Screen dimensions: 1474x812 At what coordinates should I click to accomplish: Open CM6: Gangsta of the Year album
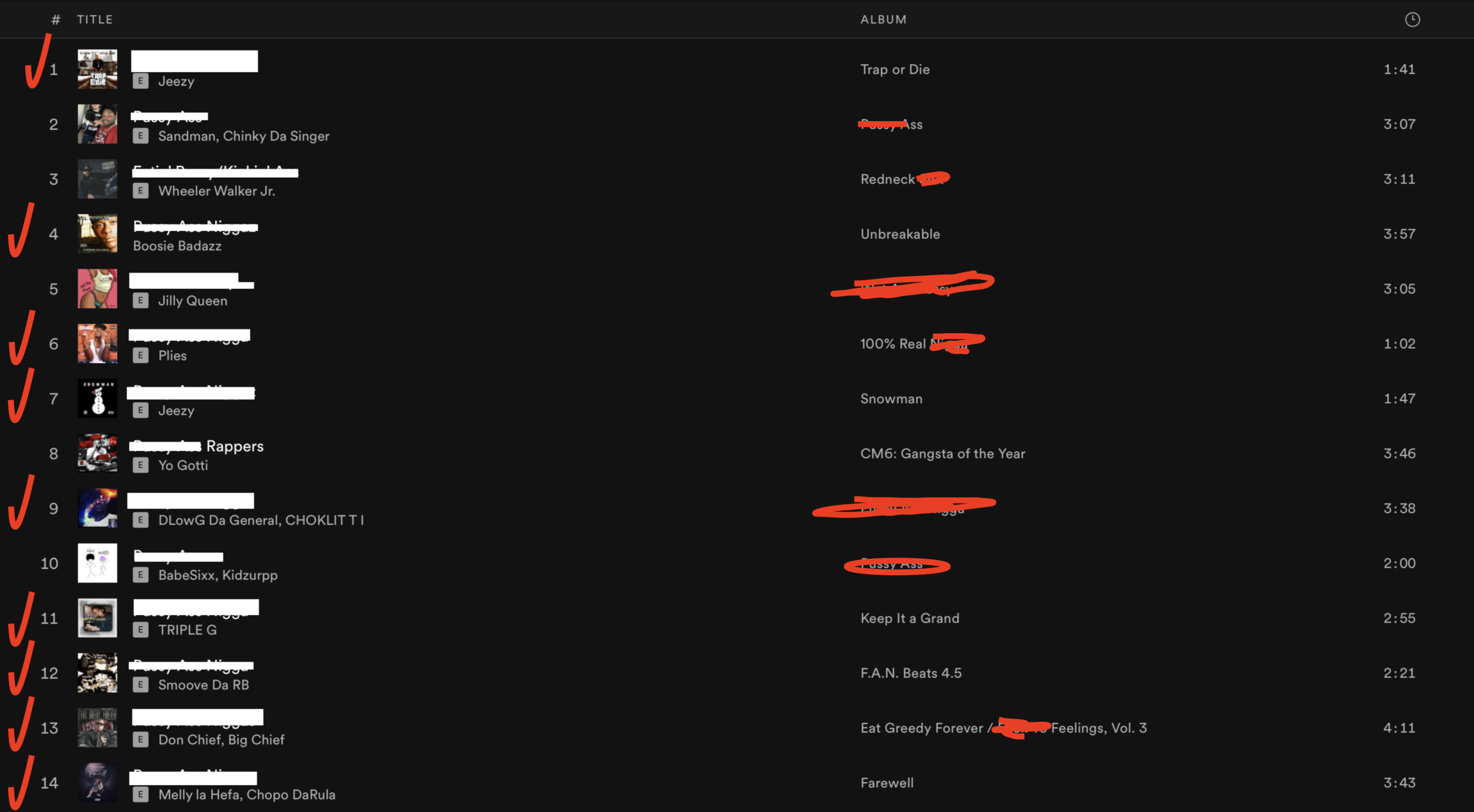click(943, 454)
